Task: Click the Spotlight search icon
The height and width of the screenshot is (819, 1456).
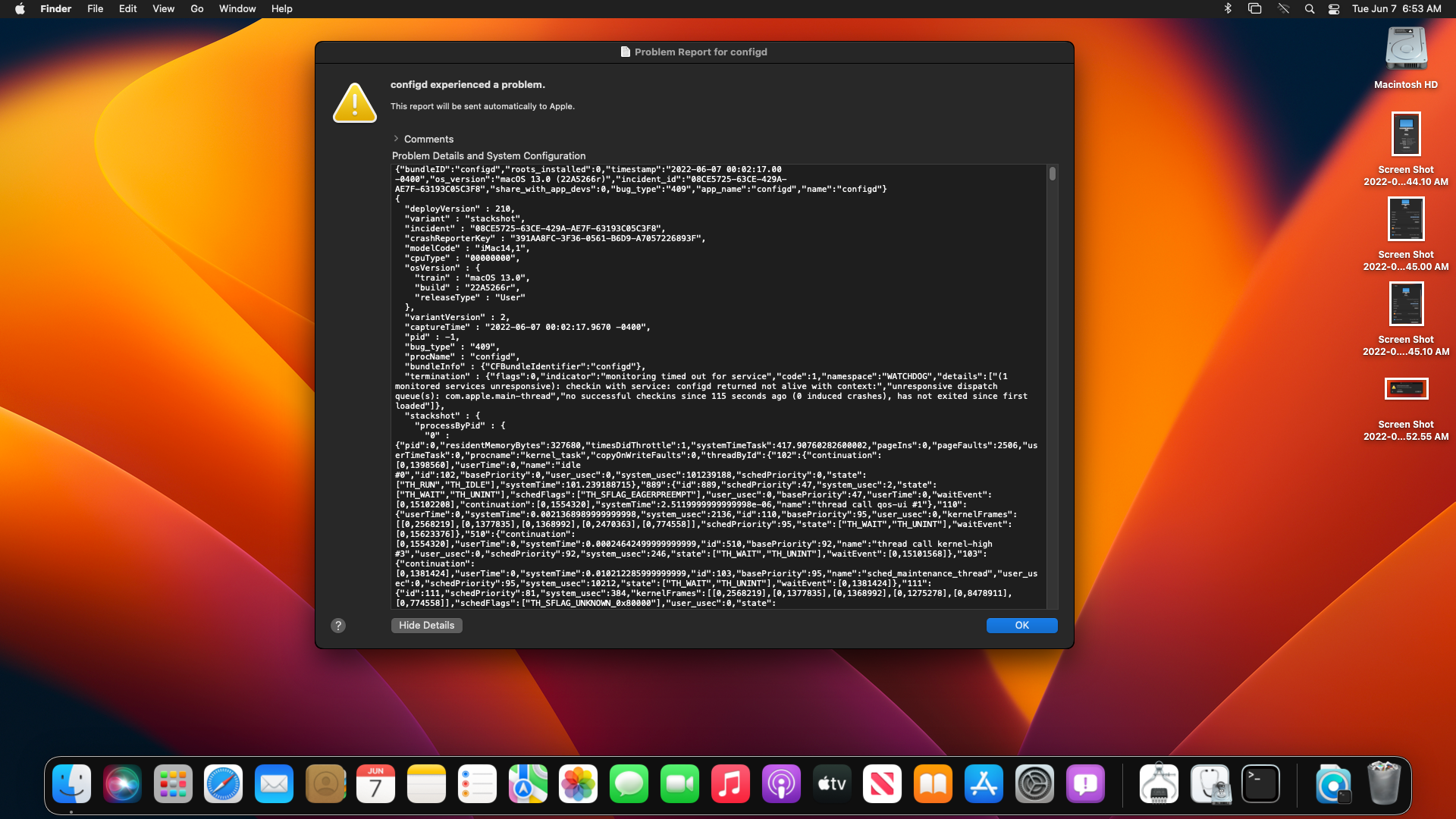Action: (x=1310, y=9)
